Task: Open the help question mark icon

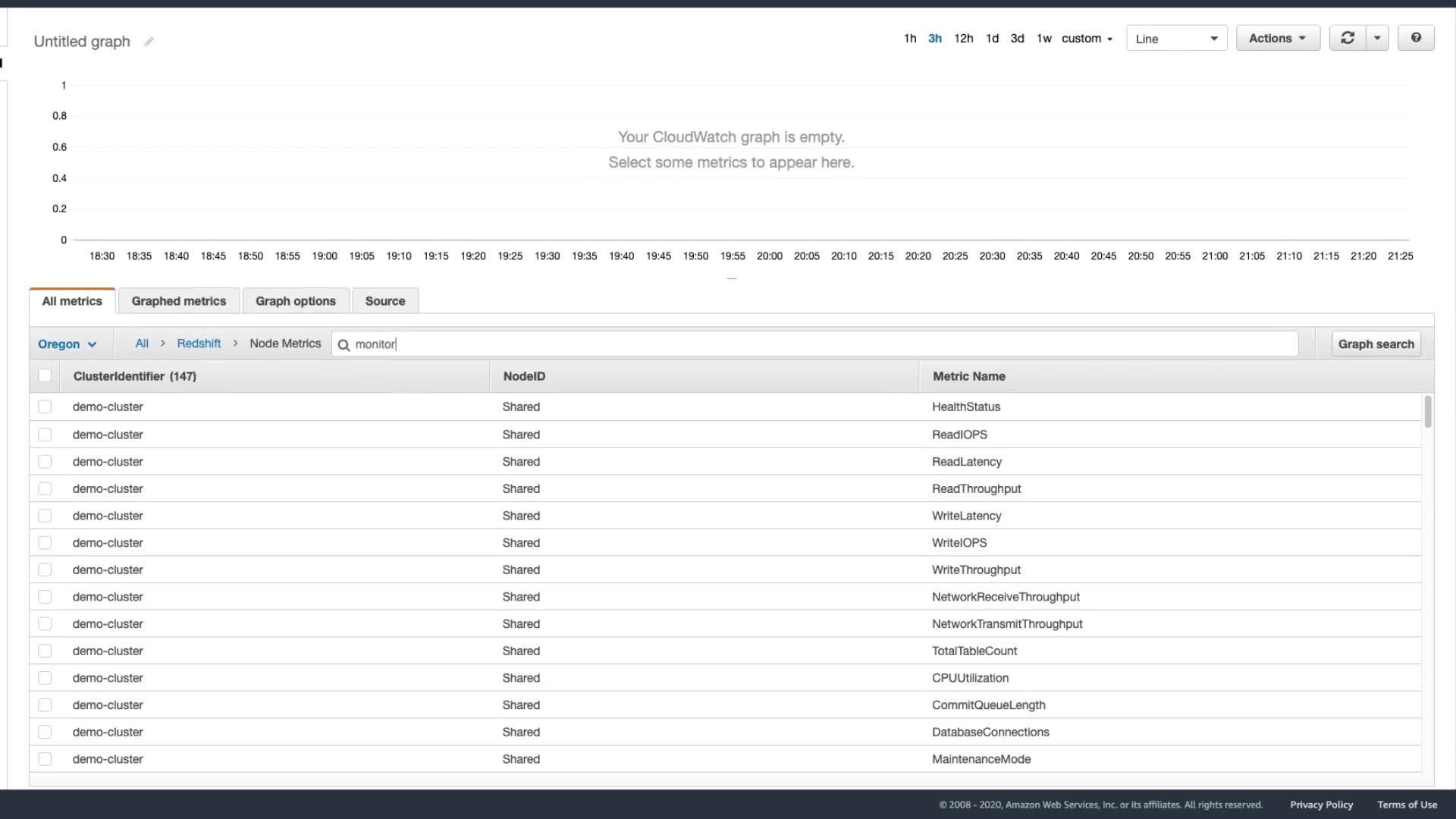Action: point(1415,38)
